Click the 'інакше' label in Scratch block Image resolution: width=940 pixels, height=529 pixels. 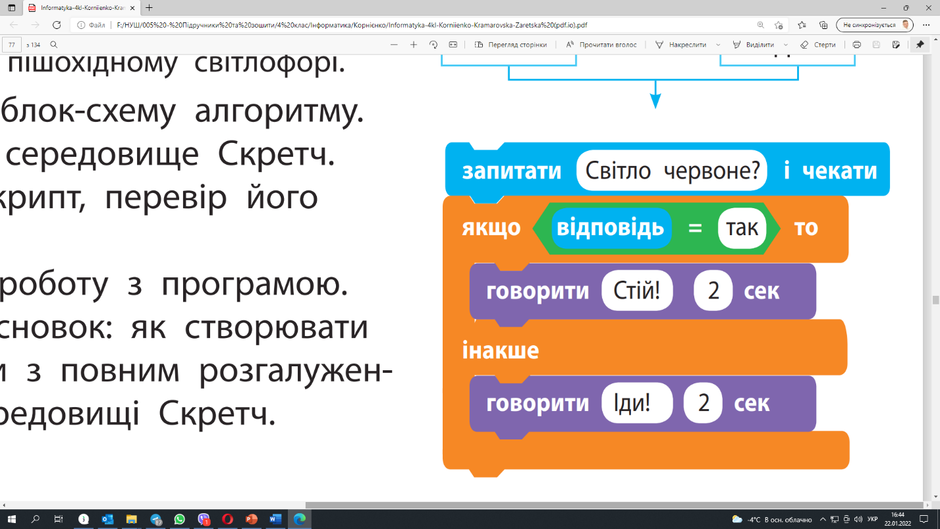pos(500,350)
